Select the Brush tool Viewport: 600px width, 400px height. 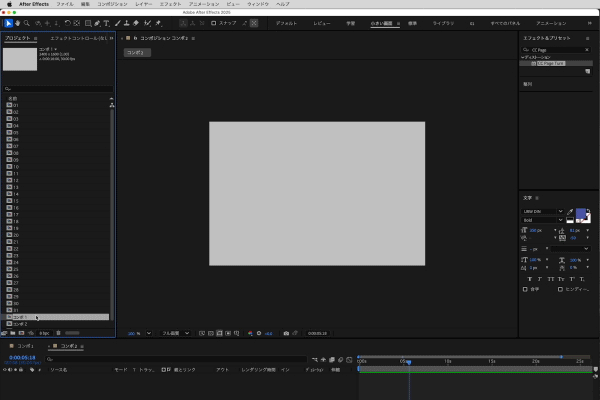click(x=117, y=23)
